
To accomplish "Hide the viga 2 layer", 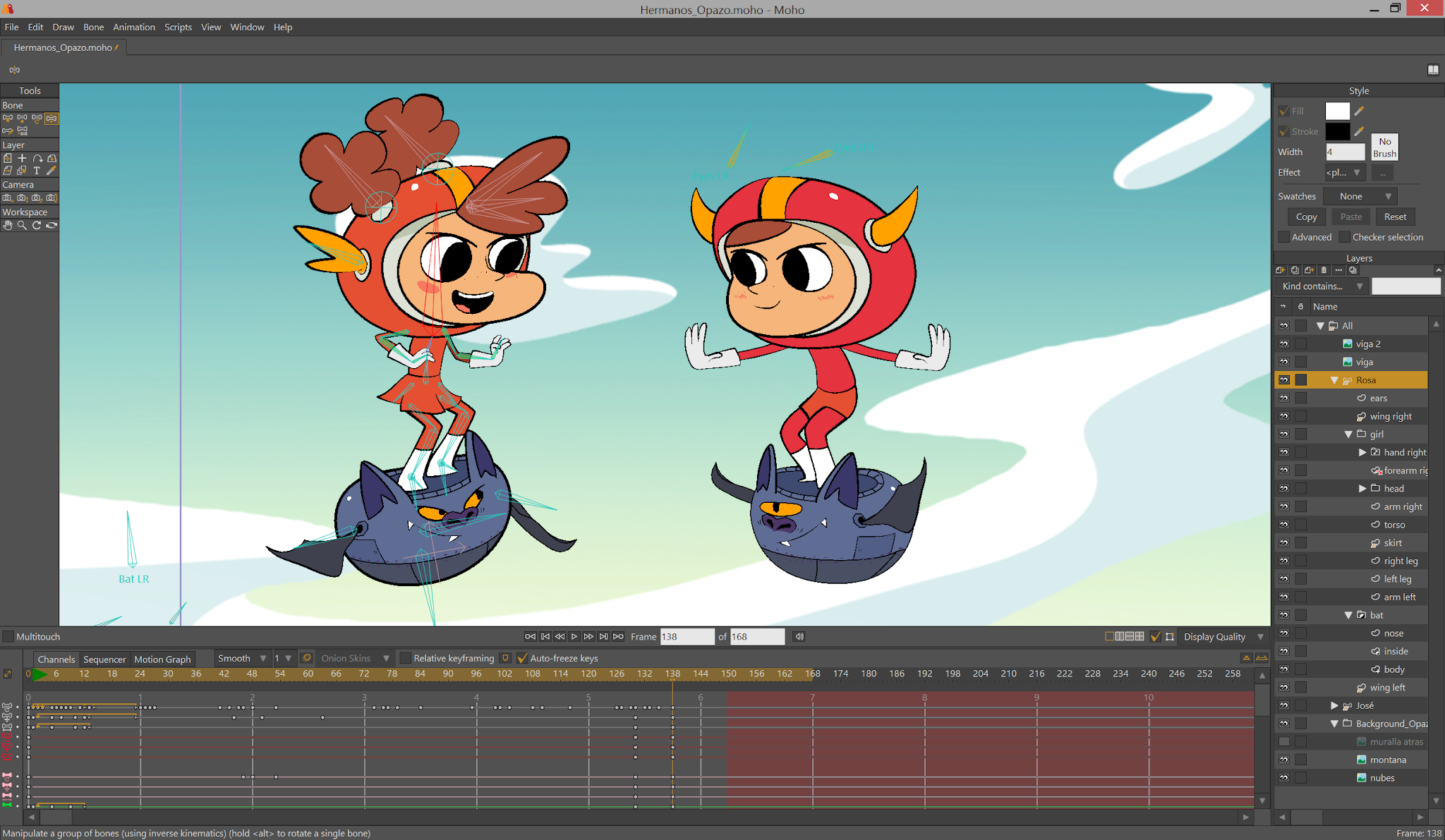I will pyautogui.click(x=1283, y=344).
